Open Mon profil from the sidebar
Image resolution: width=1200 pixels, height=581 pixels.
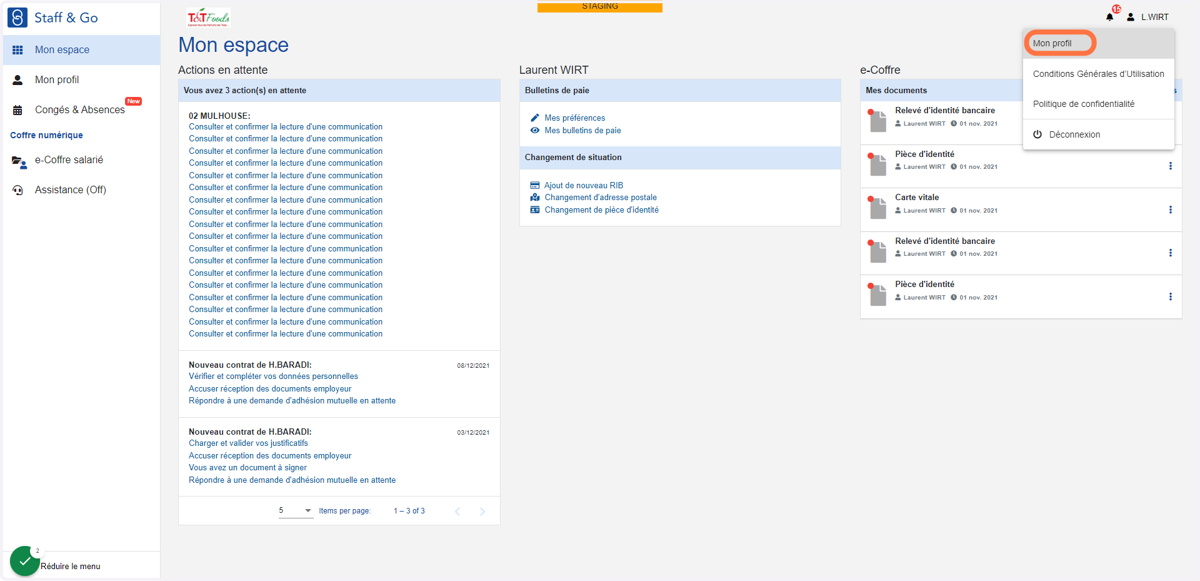coord(80,80)
